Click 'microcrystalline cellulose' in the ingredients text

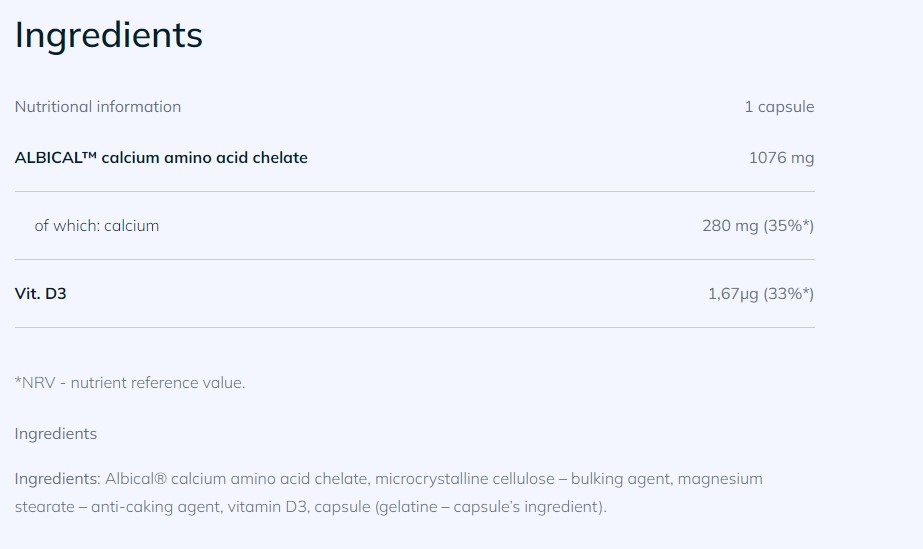click(464, 479)
